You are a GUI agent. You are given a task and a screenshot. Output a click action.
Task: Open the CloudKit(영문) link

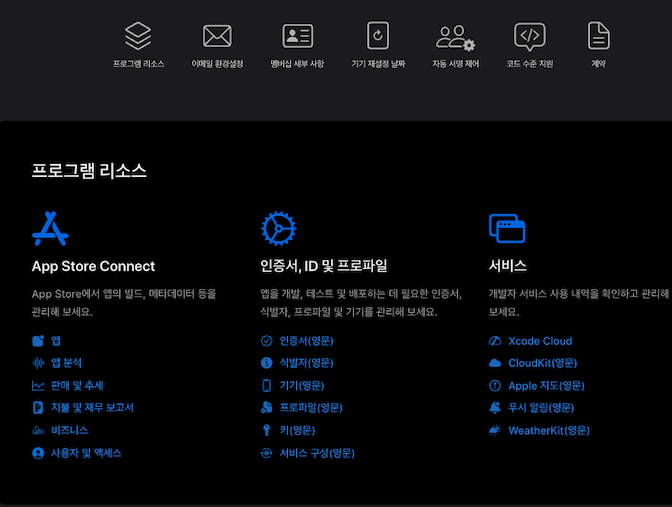(543, 363)
